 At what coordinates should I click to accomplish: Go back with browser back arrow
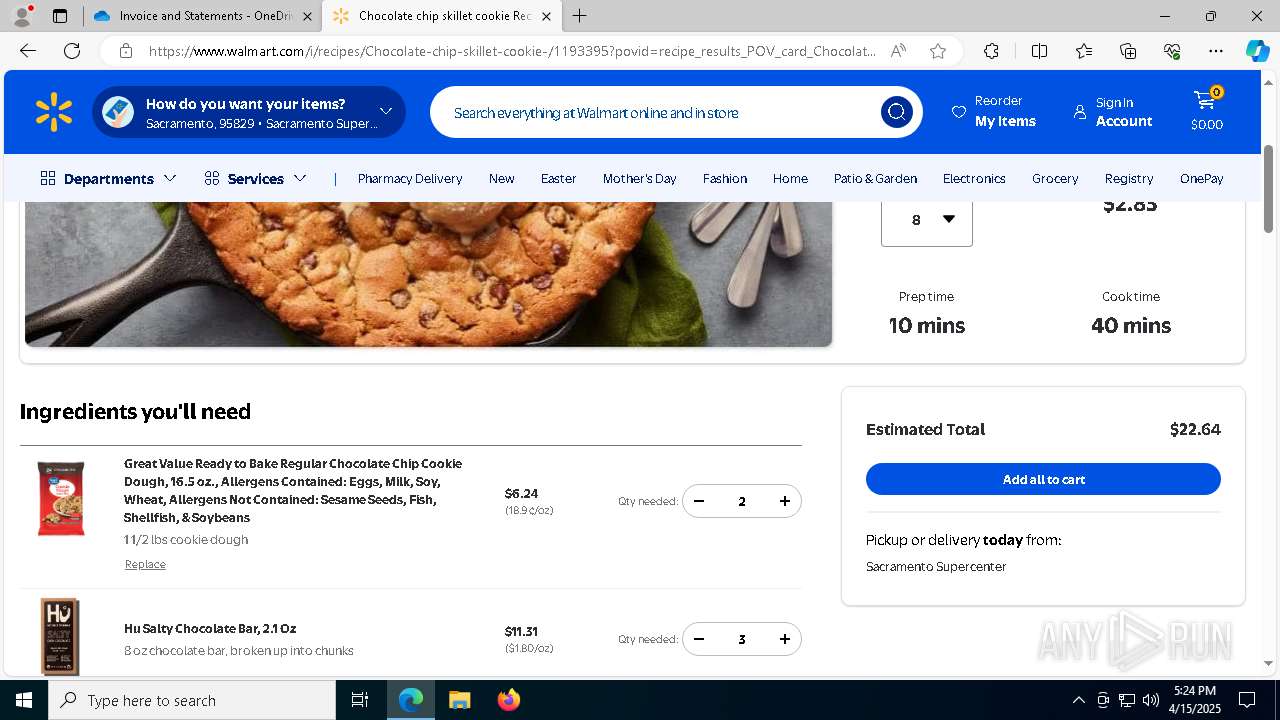(28, 51)
